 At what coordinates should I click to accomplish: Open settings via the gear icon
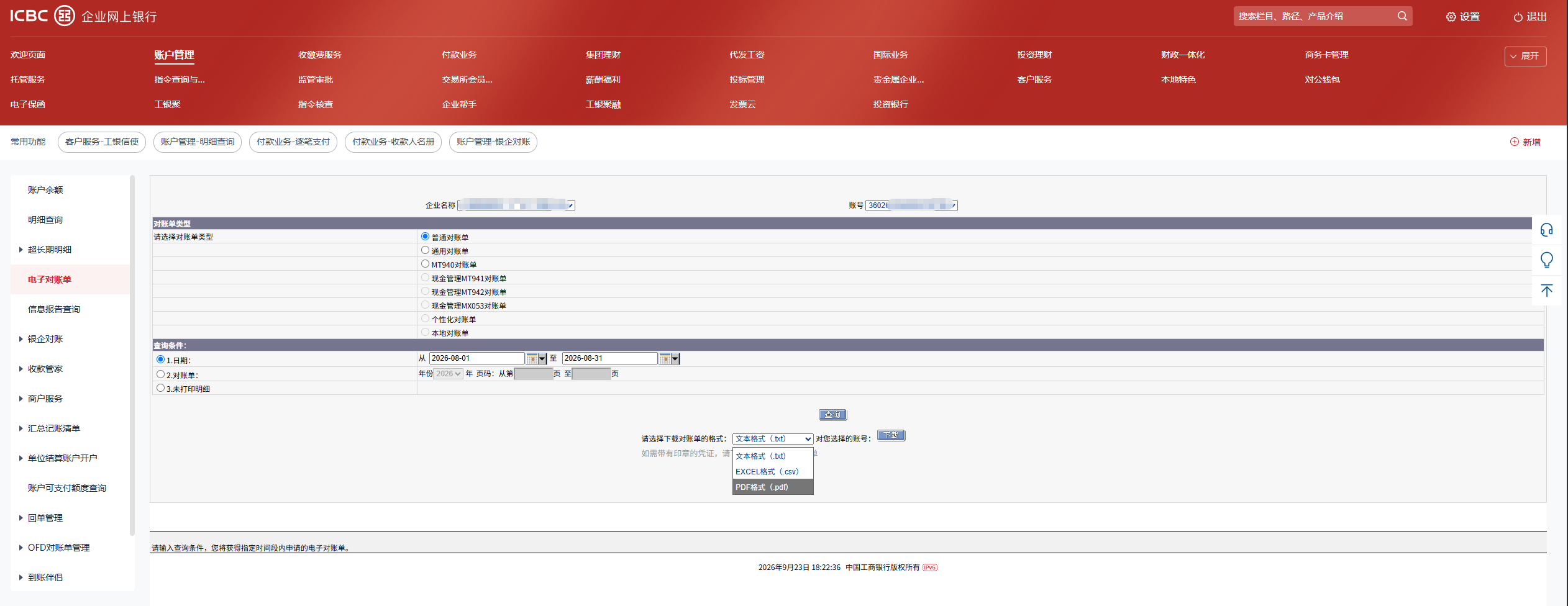[x=1451, y=17]
